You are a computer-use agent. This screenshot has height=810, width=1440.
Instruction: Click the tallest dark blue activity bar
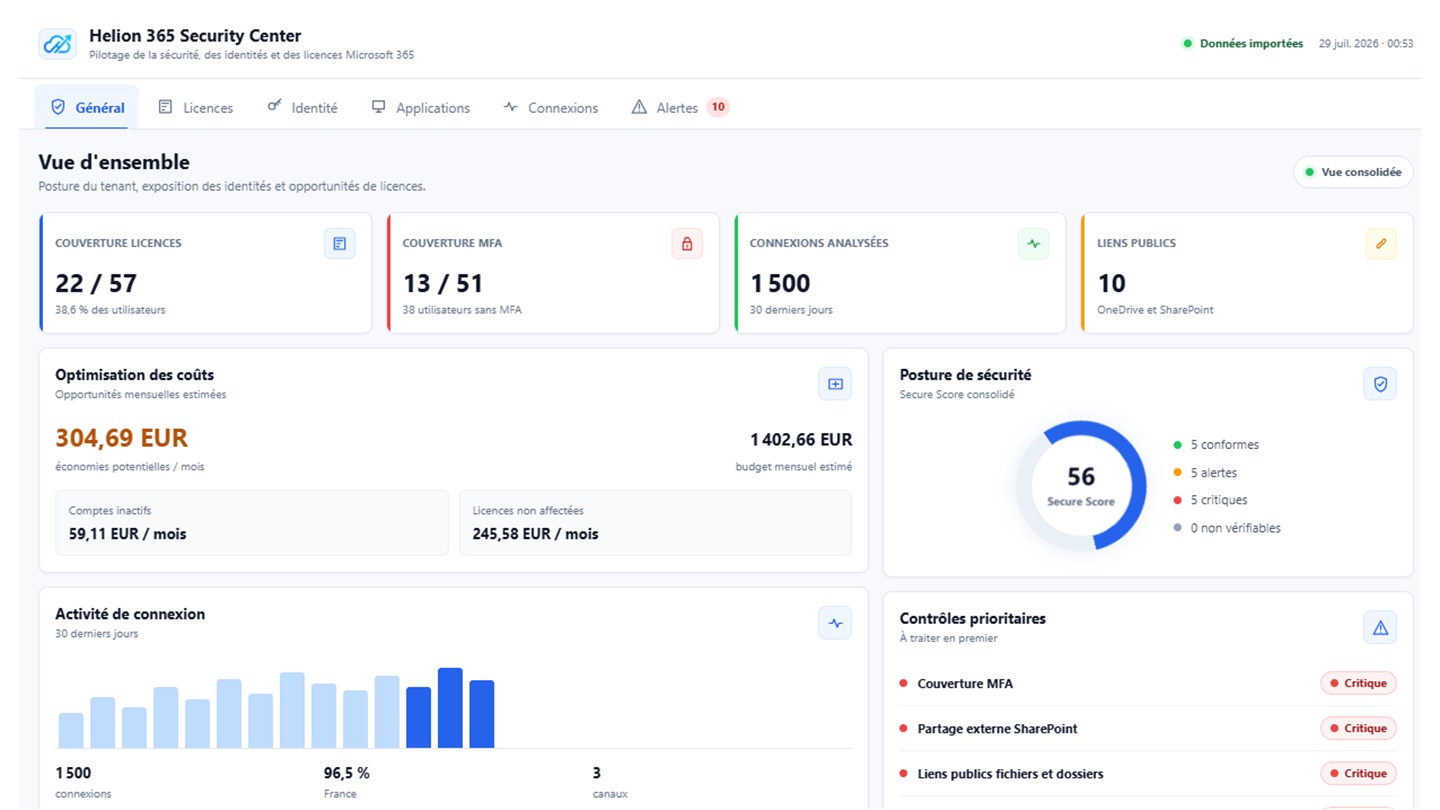click(x=450, y=708)
